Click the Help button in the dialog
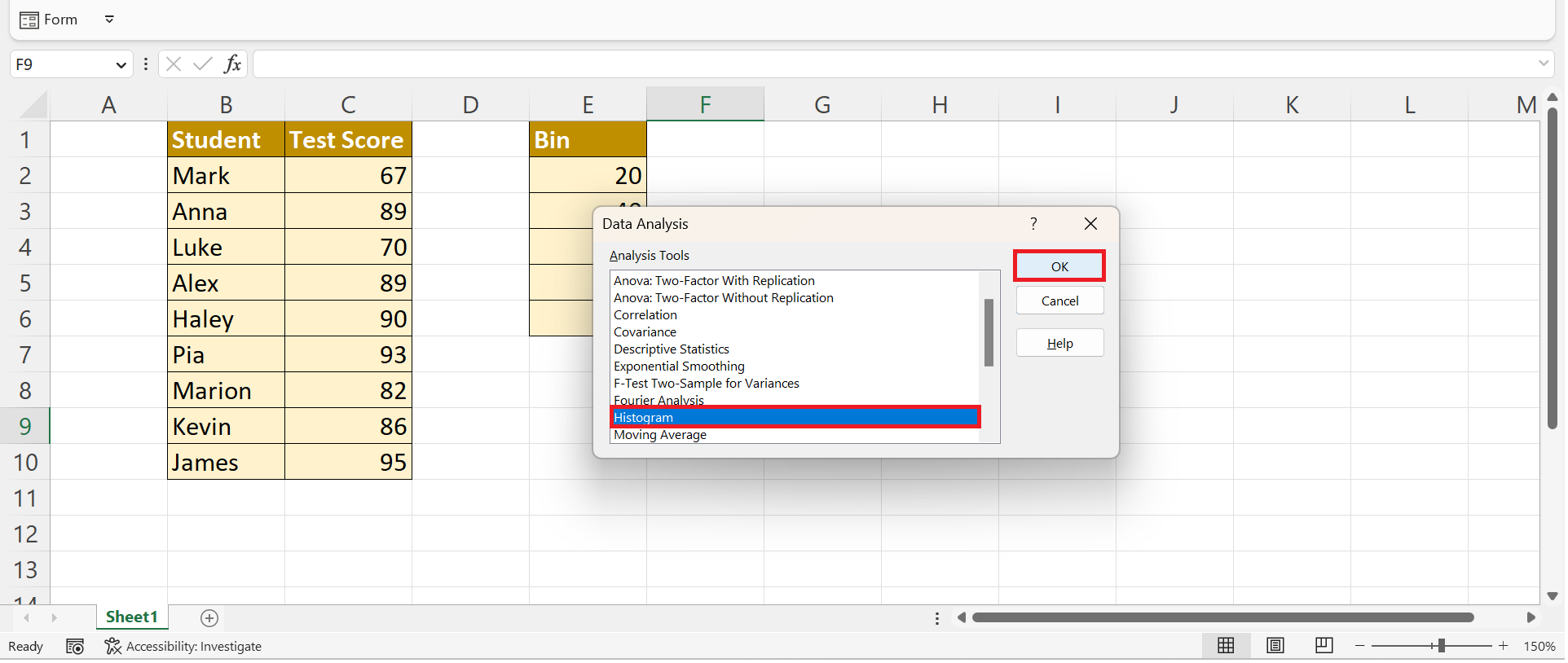The image size is (1568, 663). (1059, 344)
